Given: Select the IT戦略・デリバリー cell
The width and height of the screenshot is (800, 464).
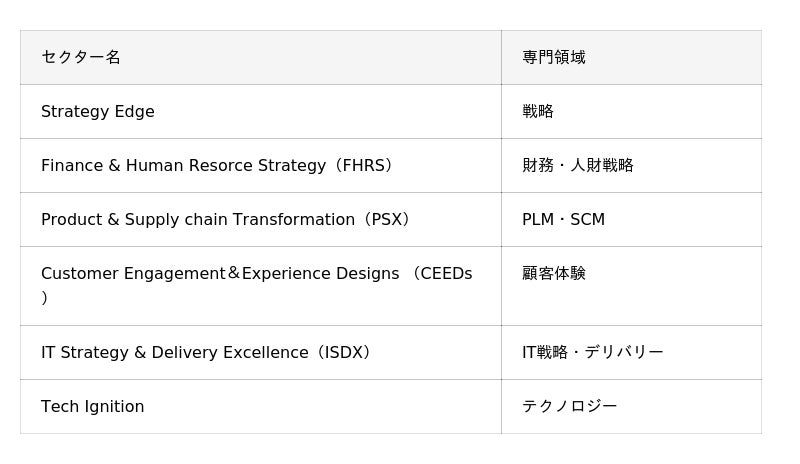Looking at the screenshot, I should pos(593,352).
